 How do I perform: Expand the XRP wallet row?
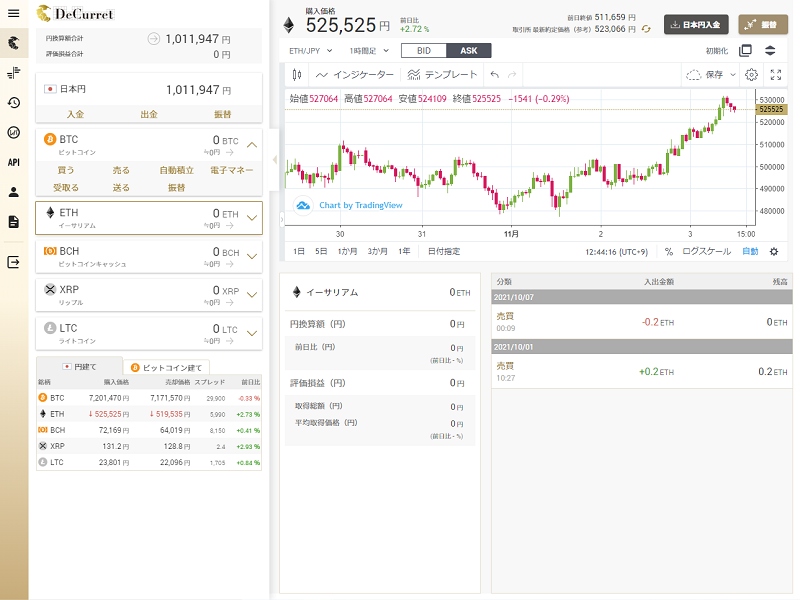pyautogui.click(x=252, y=293)
